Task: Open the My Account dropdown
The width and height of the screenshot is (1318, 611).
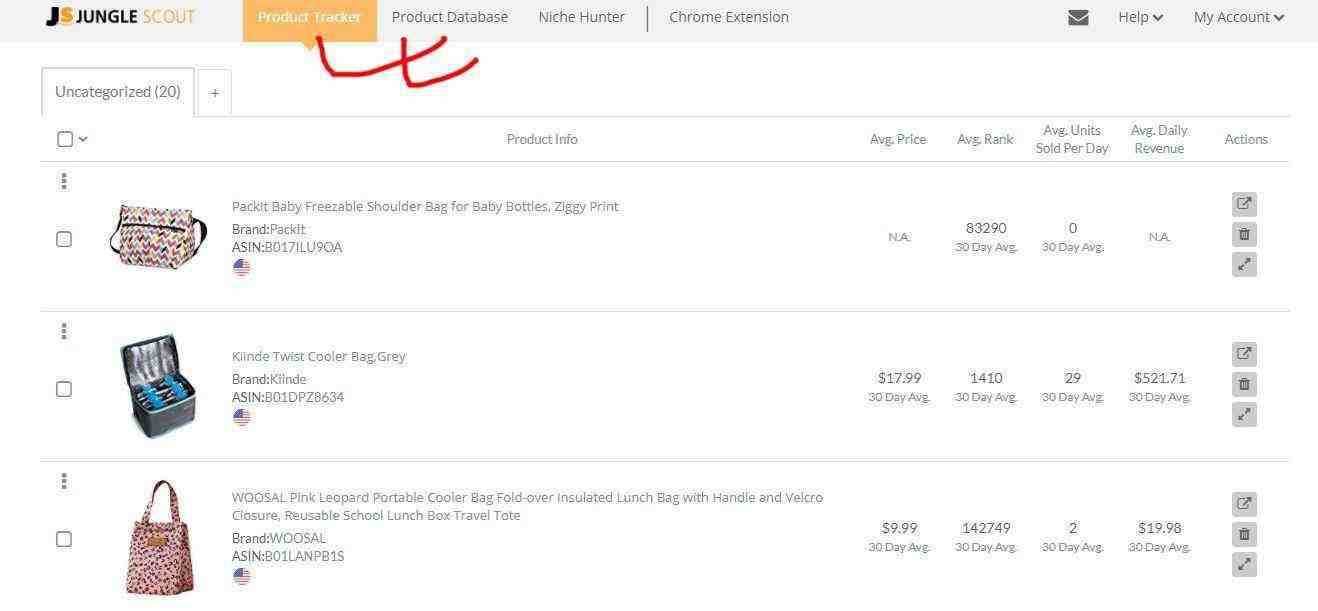Action: point(1239,17)
